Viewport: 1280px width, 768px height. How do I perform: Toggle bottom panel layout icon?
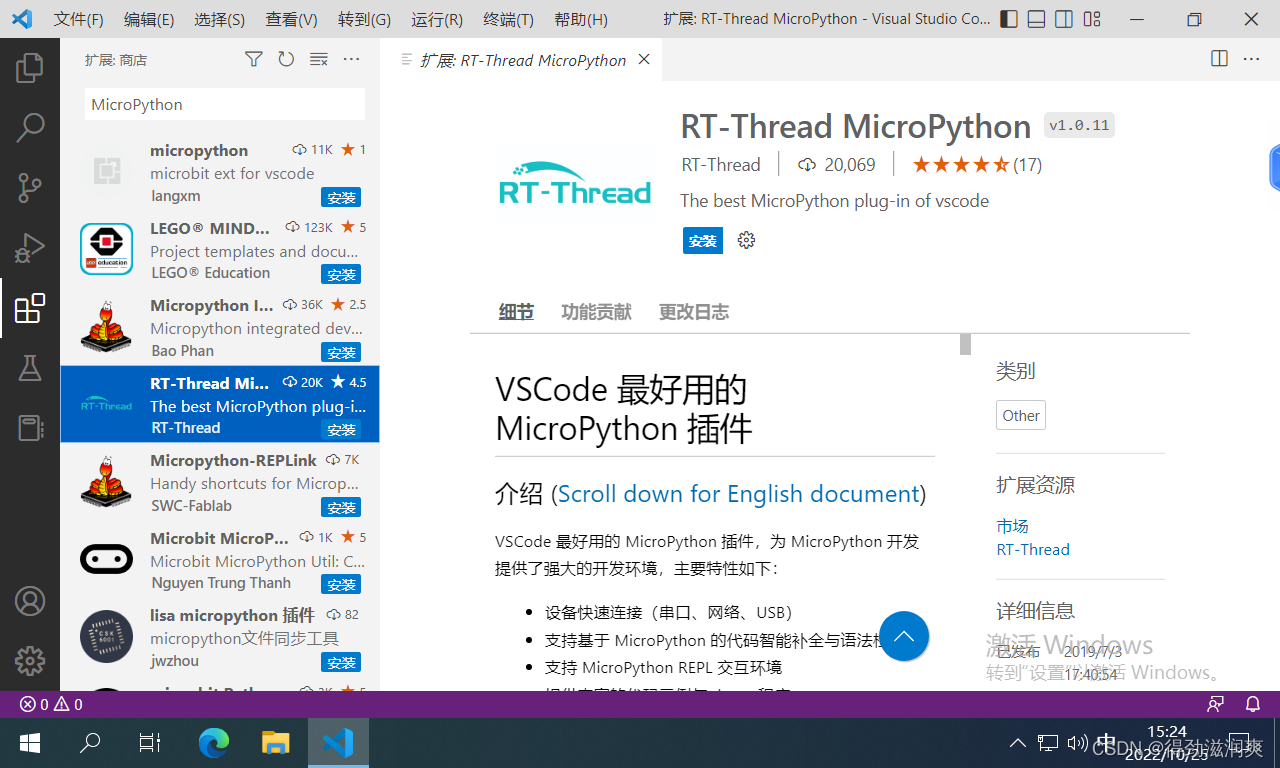point(1037,19)
